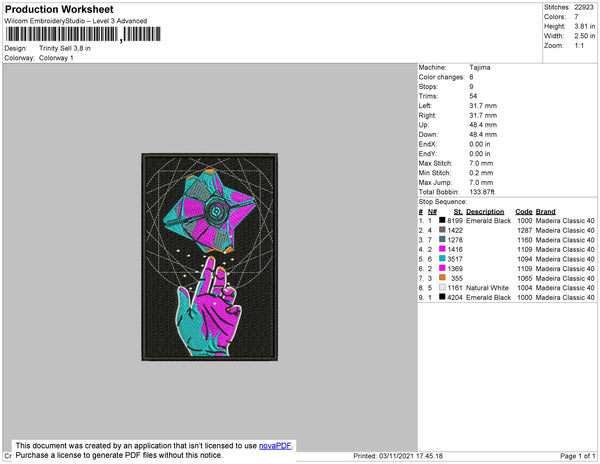Select the Up value '48.4 mm'
This screenshot has height=464, width=600.
(x=483, y=125)
